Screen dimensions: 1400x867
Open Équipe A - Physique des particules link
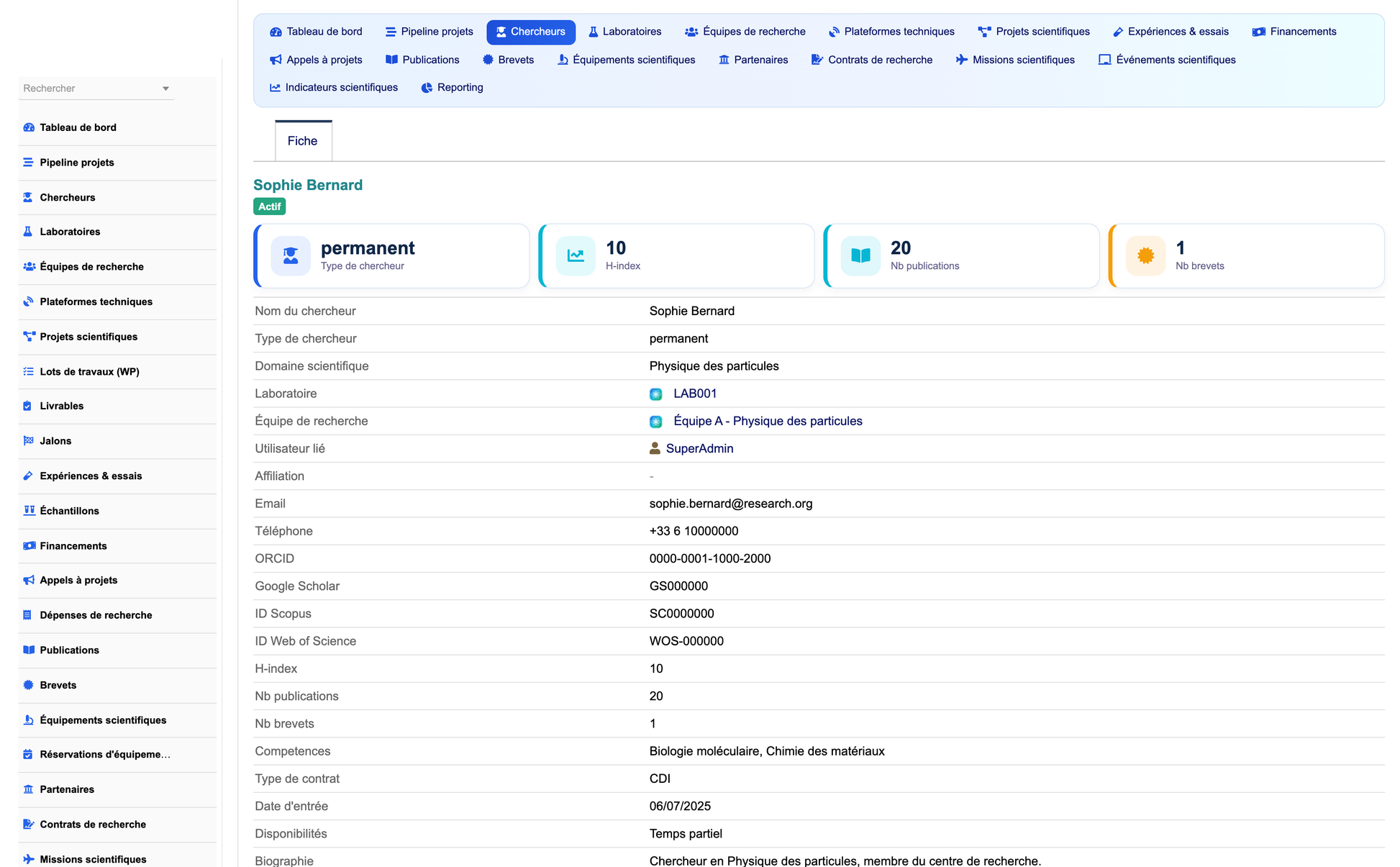(768, 421)
